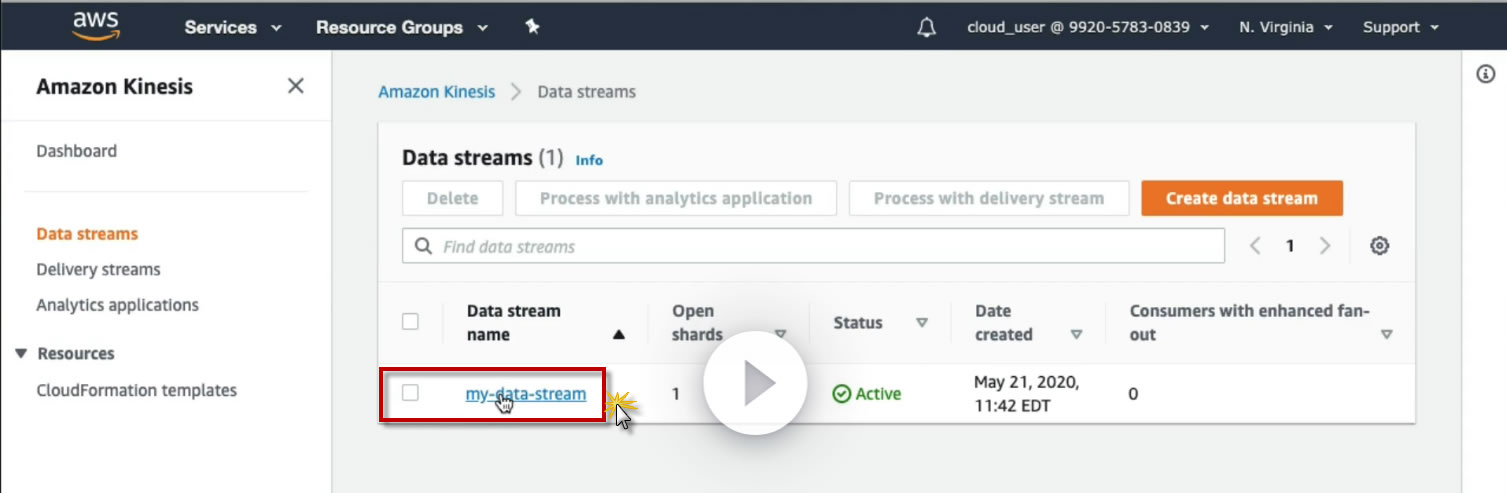The image size is (1507, 493).
Task: Check the my-data-stream row checkbox
Action: [410, 393]
